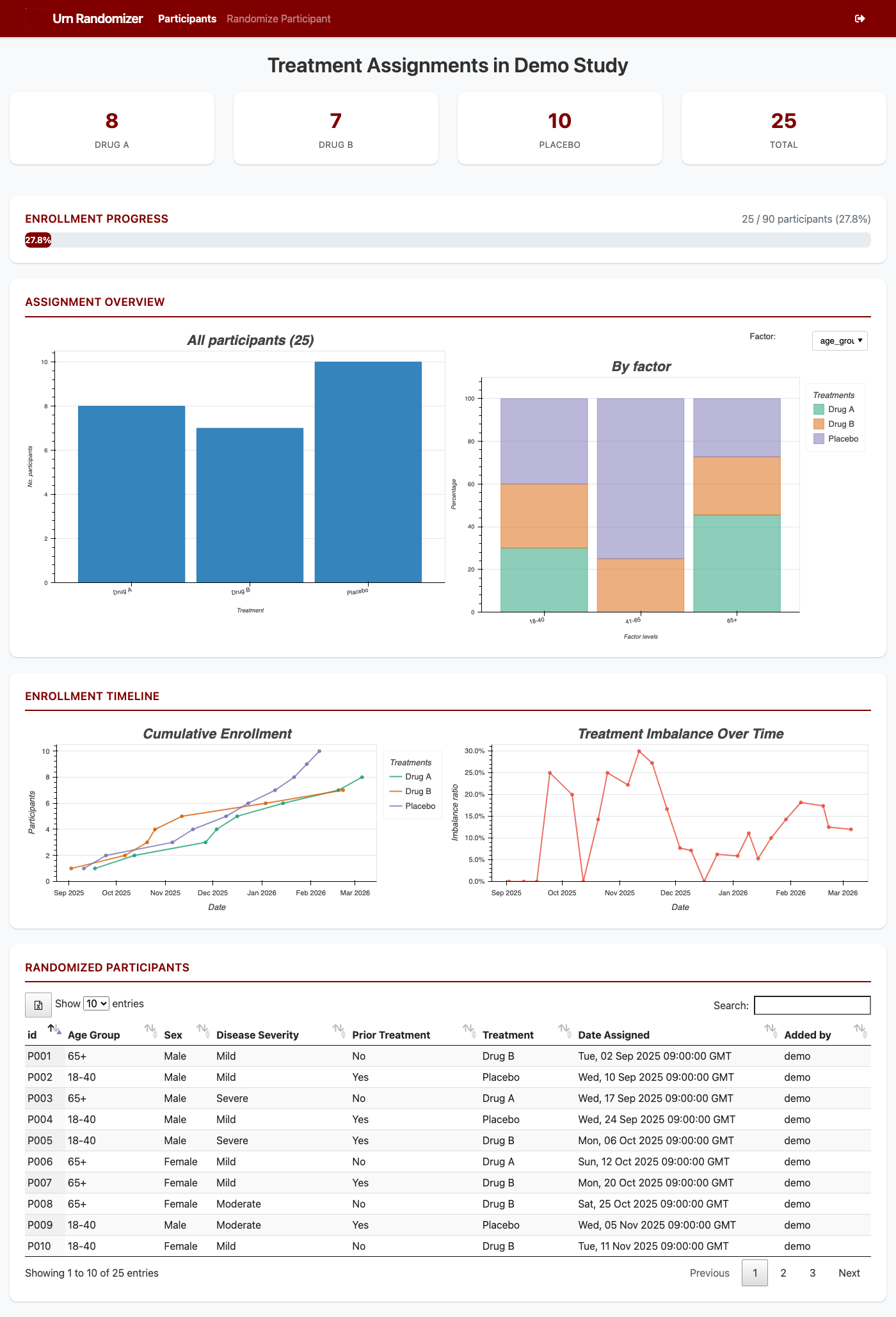Image resolution: width=896 pixels, height=1317 pixels.
Task: Click Next to view more participants
Action: tap(849, 1273)
